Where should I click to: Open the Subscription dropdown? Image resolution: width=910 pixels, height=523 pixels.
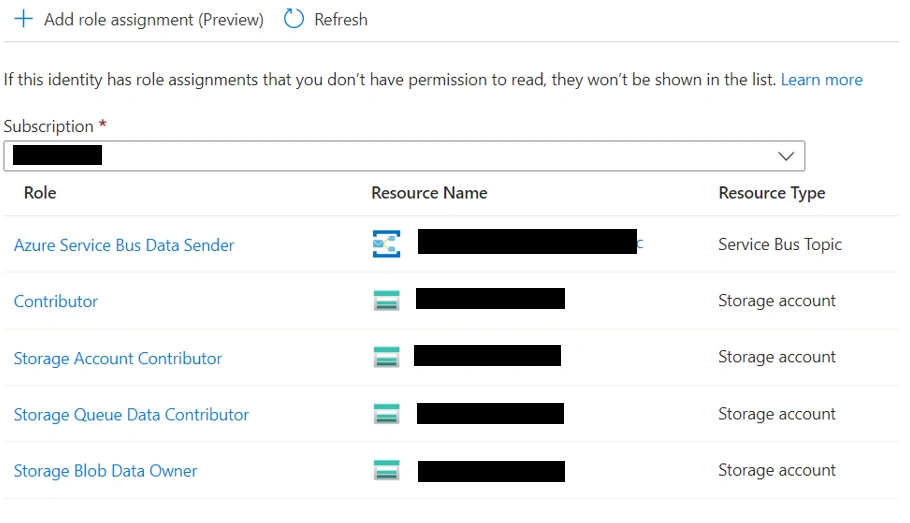404,156
